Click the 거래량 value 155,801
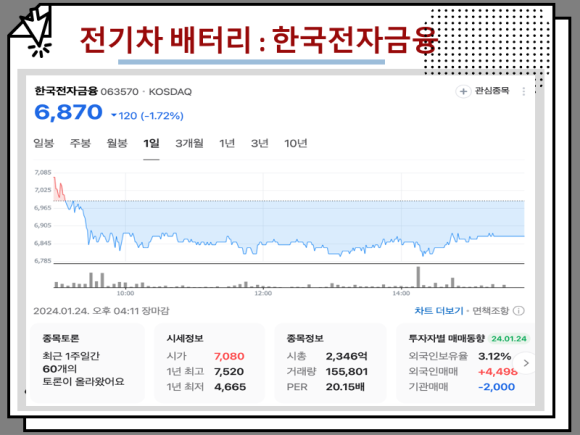 (x=347, y=371)
